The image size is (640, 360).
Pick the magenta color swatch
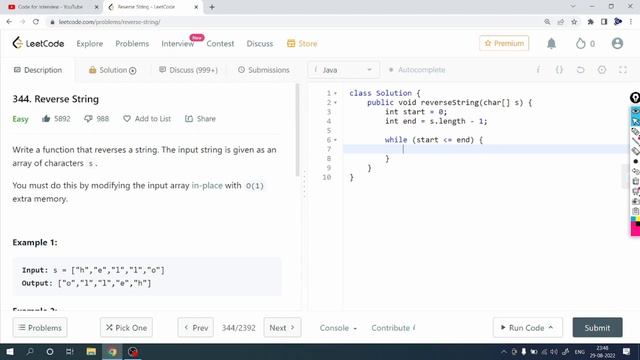635,229
